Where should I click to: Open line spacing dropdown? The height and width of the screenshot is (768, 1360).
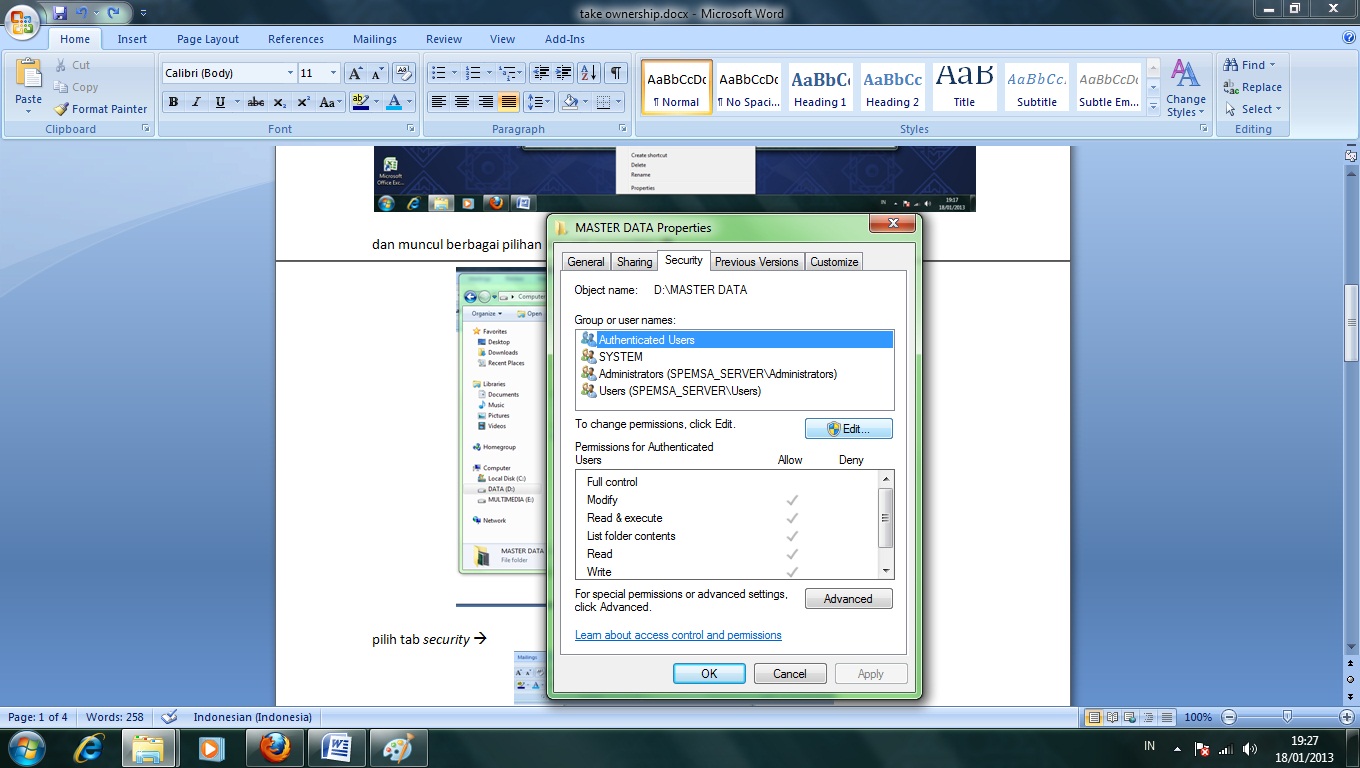(x=539, y=102)
